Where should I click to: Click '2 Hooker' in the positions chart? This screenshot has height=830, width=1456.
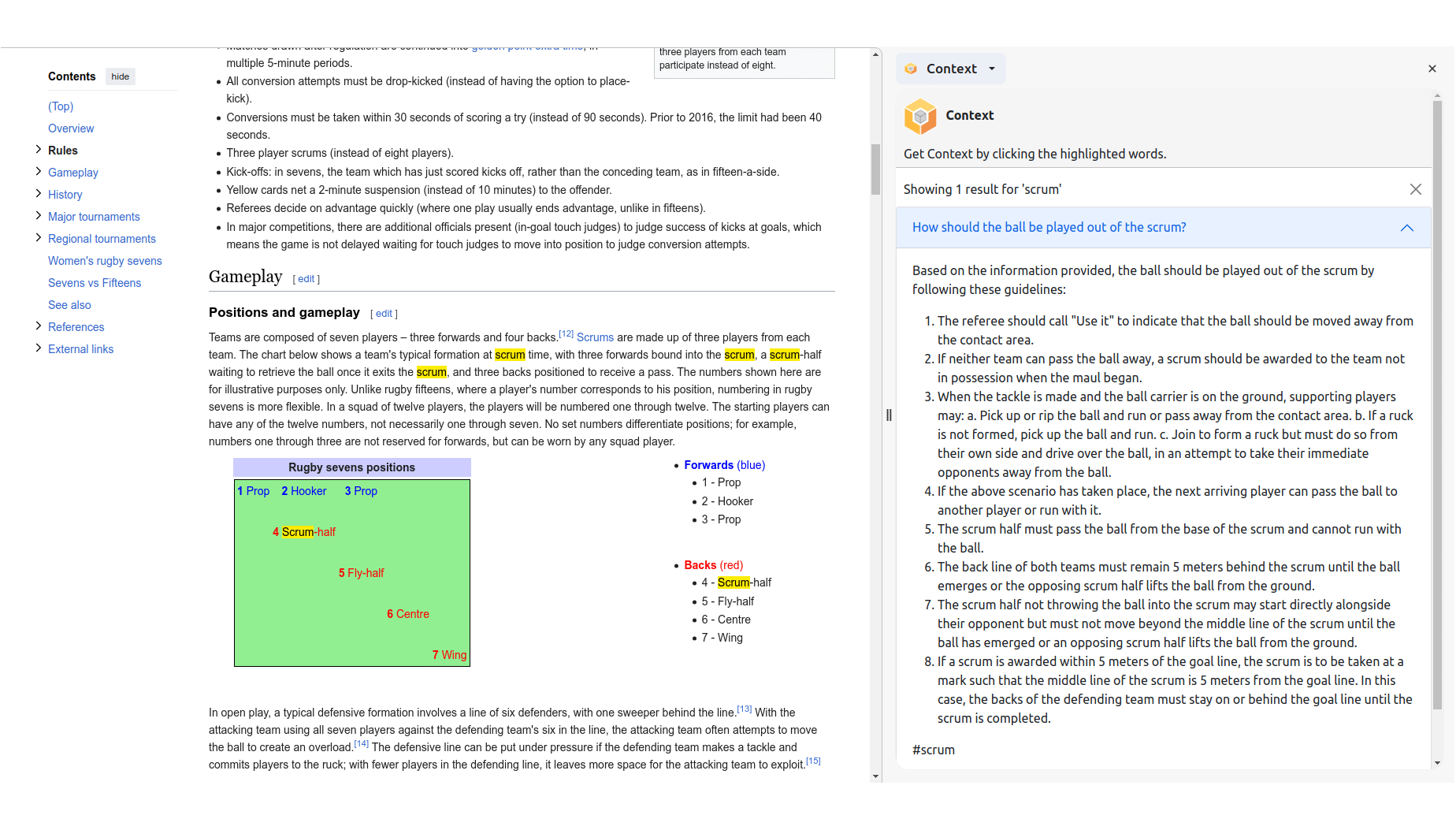point(304,491)
